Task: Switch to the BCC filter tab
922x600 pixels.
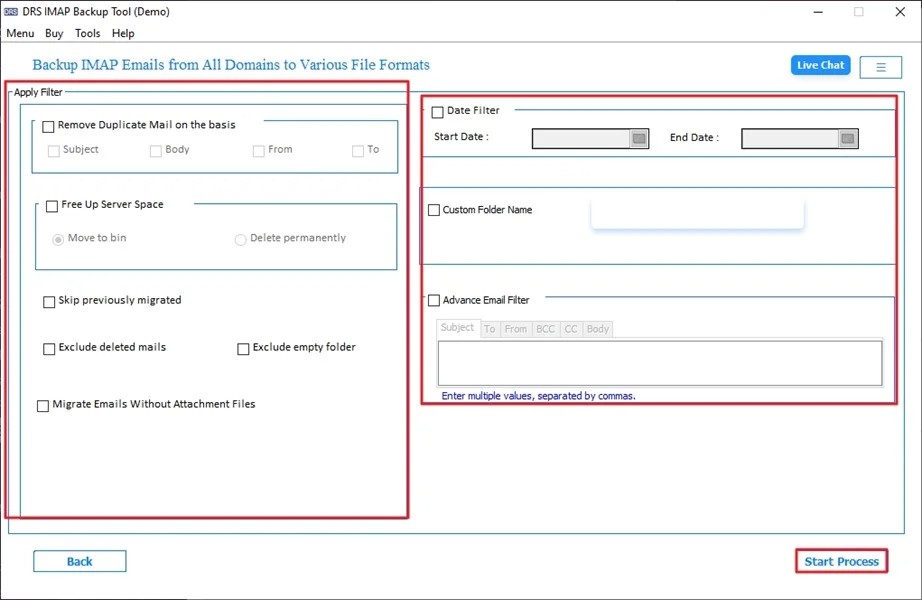Action: pos(546,328)
